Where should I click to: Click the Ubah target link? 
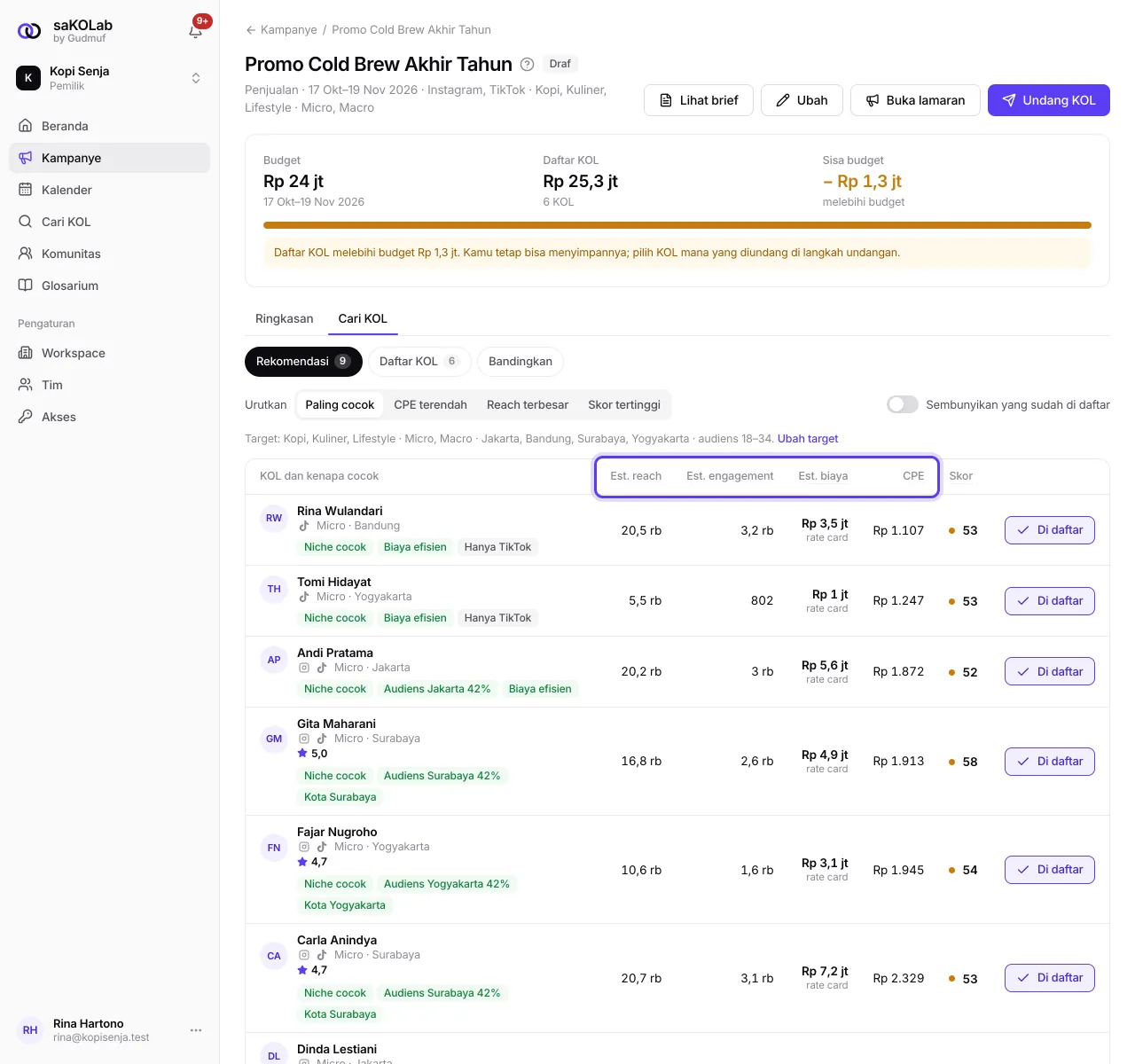[x=808, y=439]
